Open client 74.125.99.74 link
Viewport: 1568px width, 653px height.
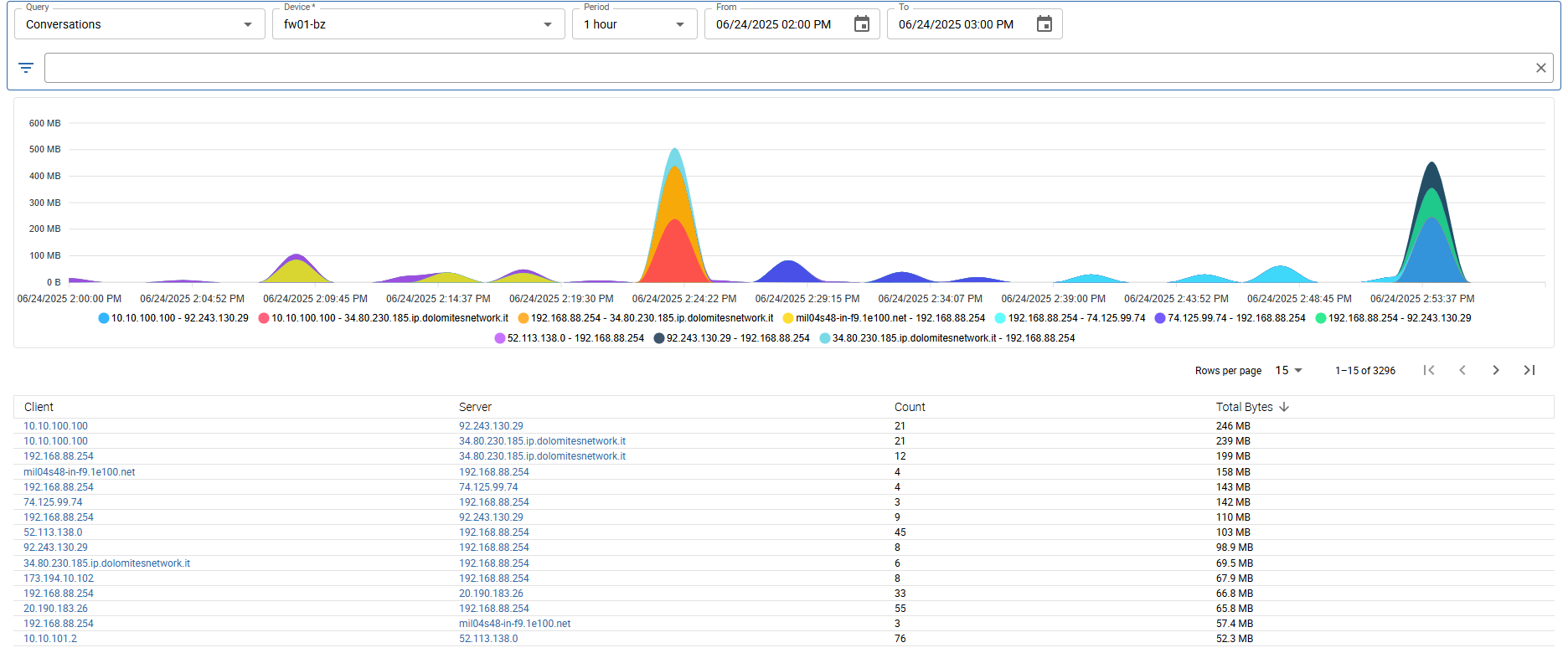(x=53, y=502)
